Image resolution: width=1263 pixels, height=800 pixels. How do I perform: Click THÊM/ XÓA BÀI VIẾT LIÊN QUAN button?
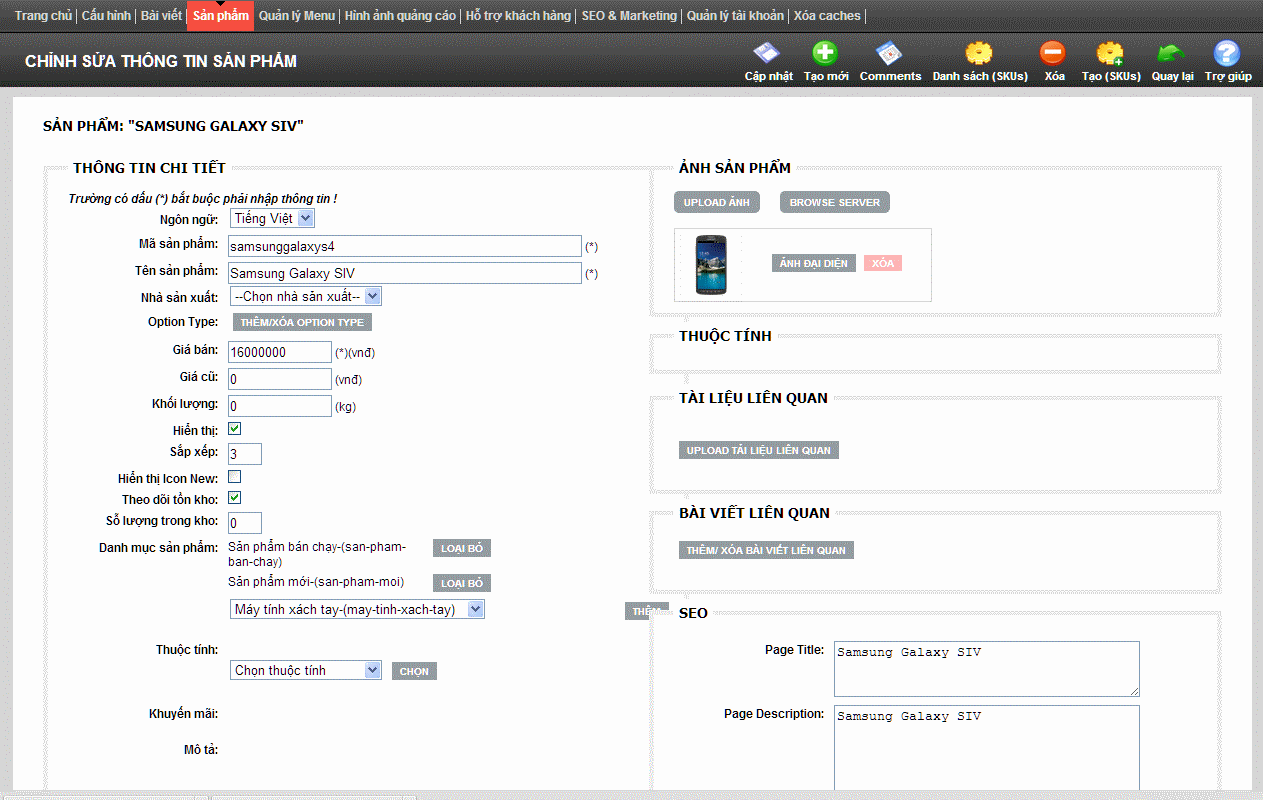point(766,550)
